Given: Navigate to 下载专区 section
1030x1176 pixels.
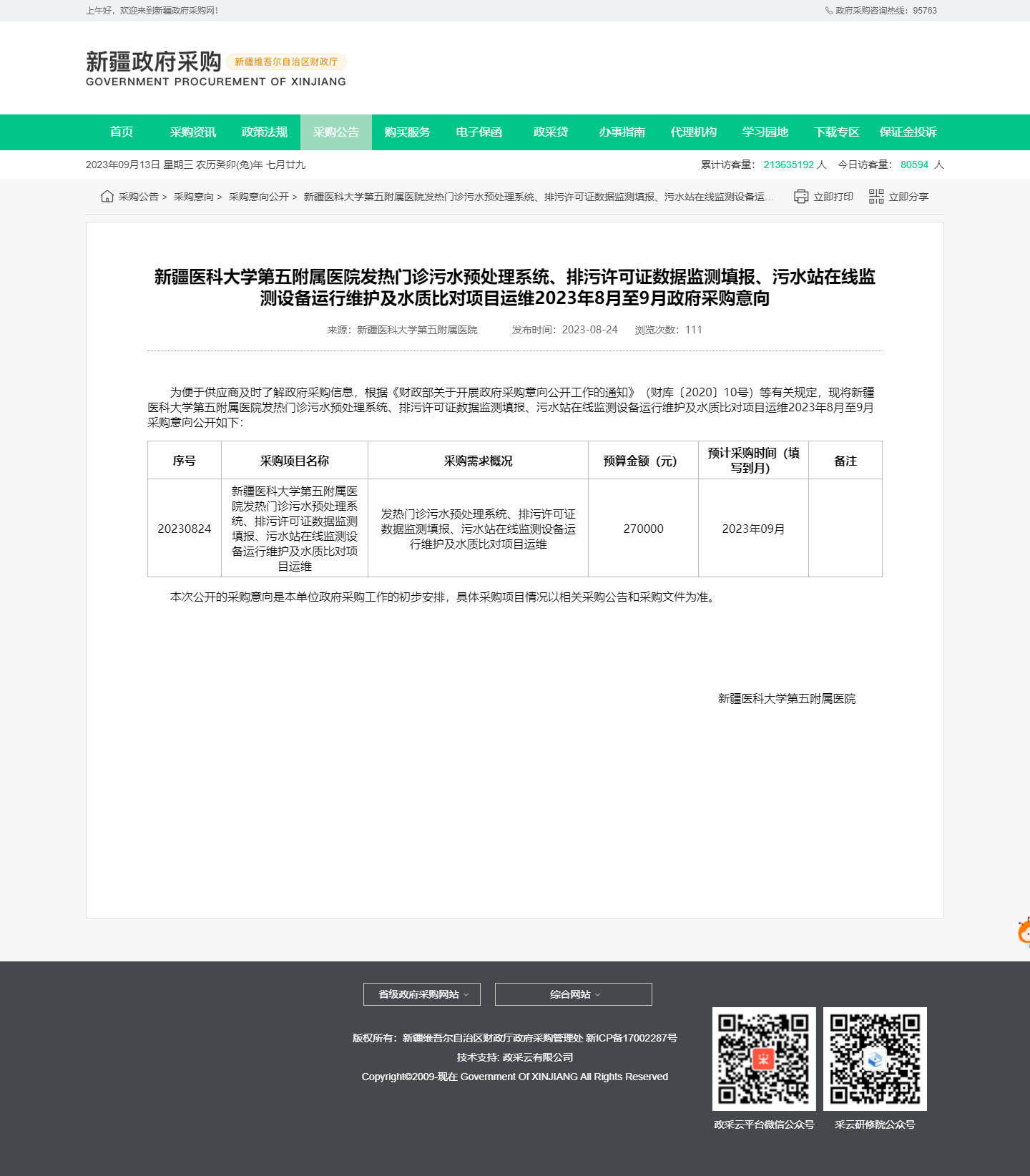Looking at the screenshot, I should [837, 132].
